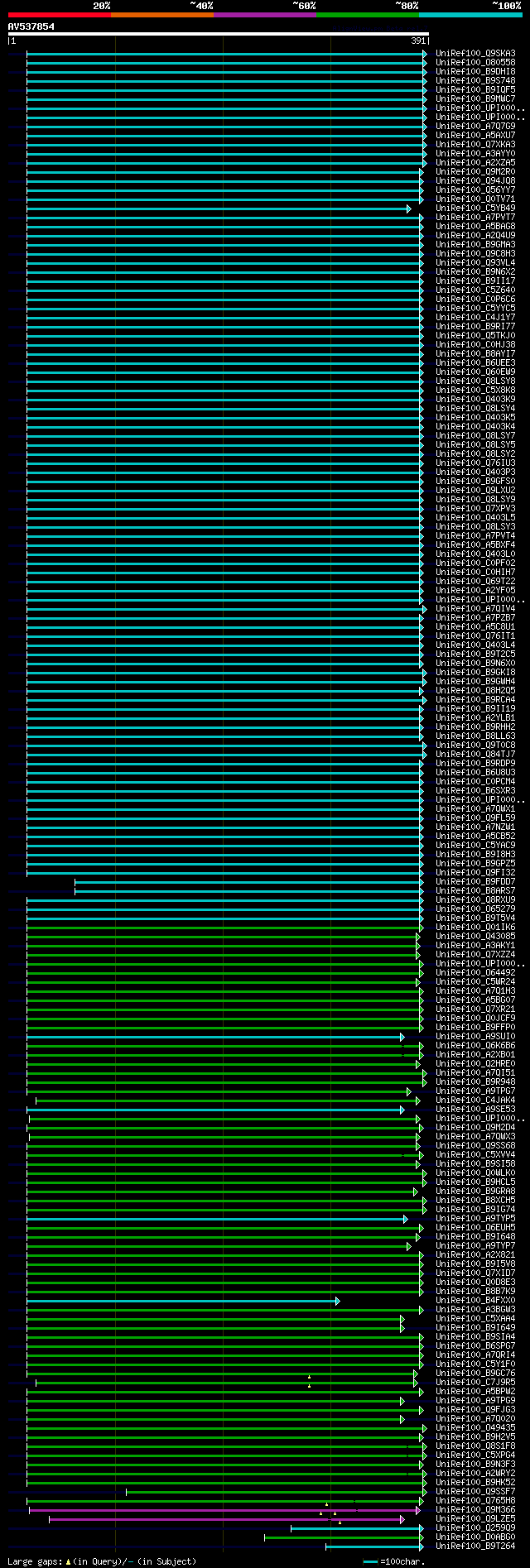Open hit UniRef100_A7Q7G9

pos(475,127)
